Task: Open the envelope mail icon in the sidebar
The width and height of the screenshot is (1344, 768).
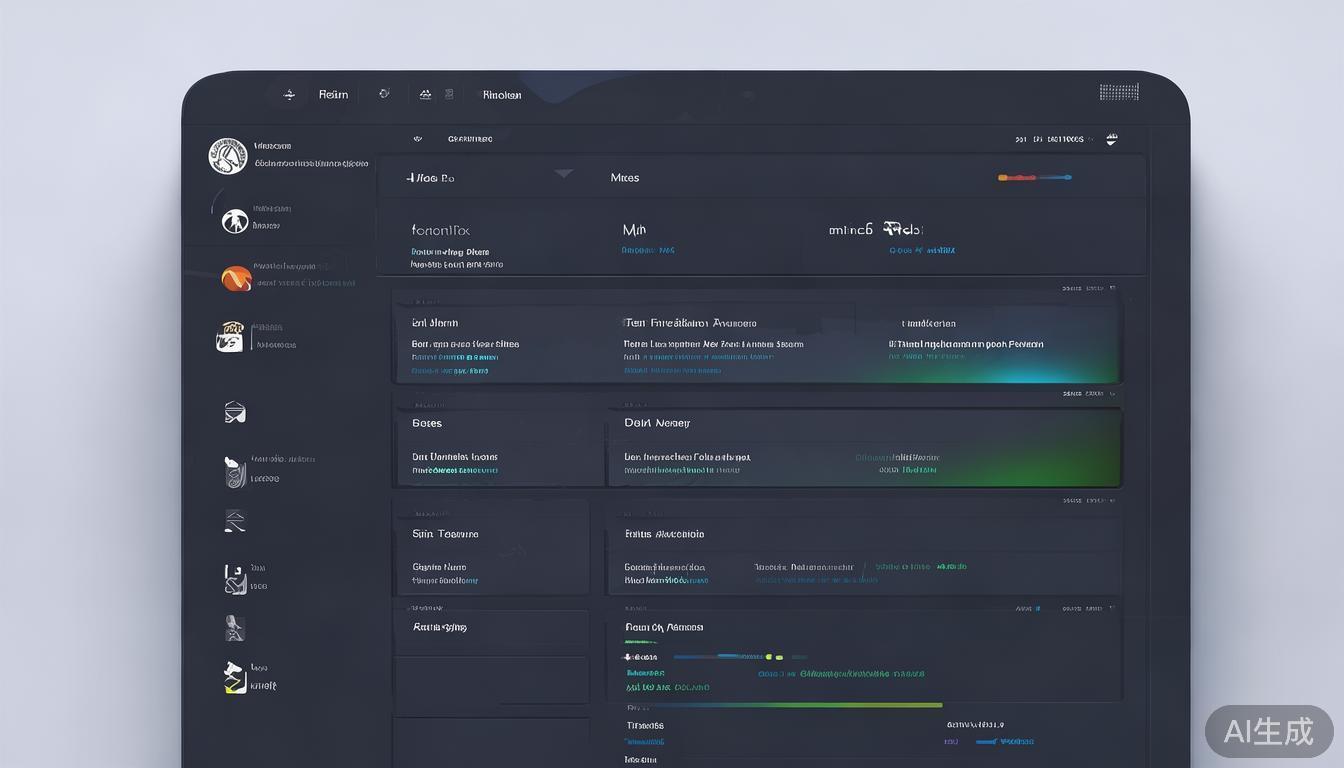Action: click(235, 412)
